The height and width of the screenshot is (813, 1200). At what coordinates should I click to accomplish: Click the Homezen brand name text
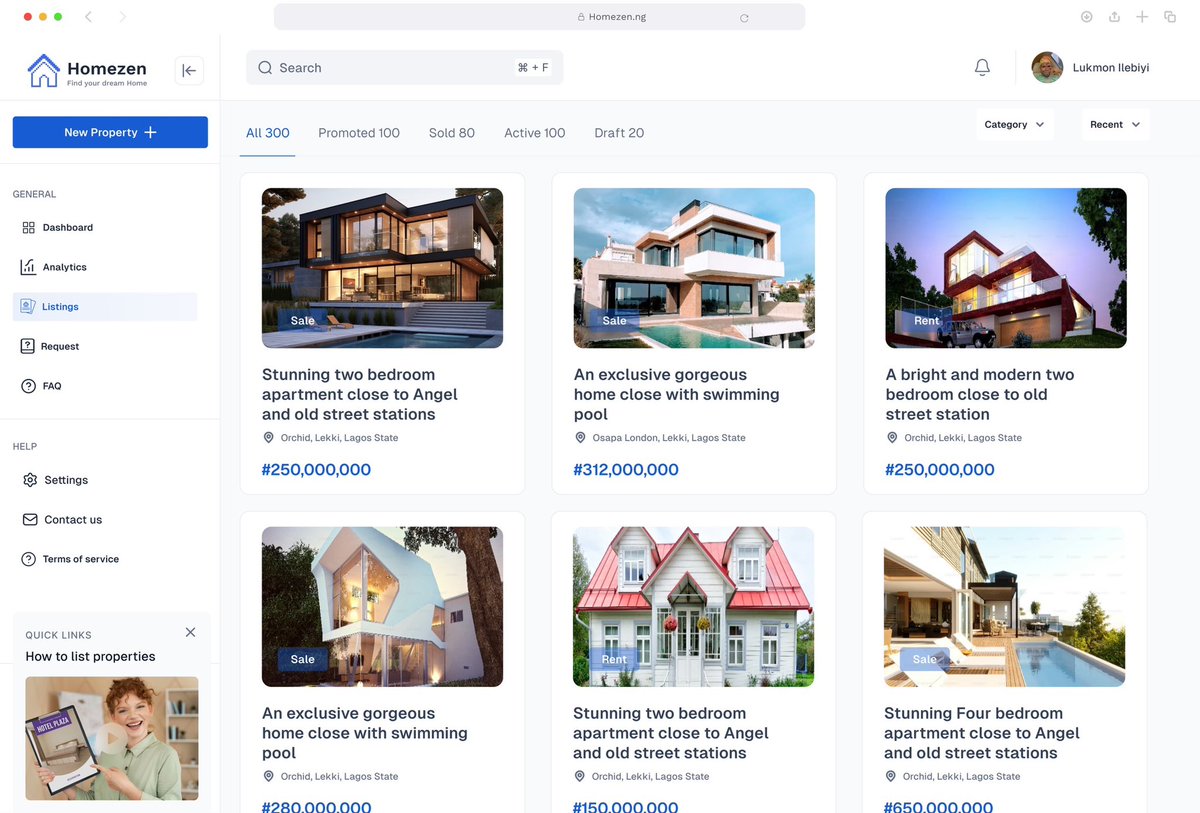[107, 68]
